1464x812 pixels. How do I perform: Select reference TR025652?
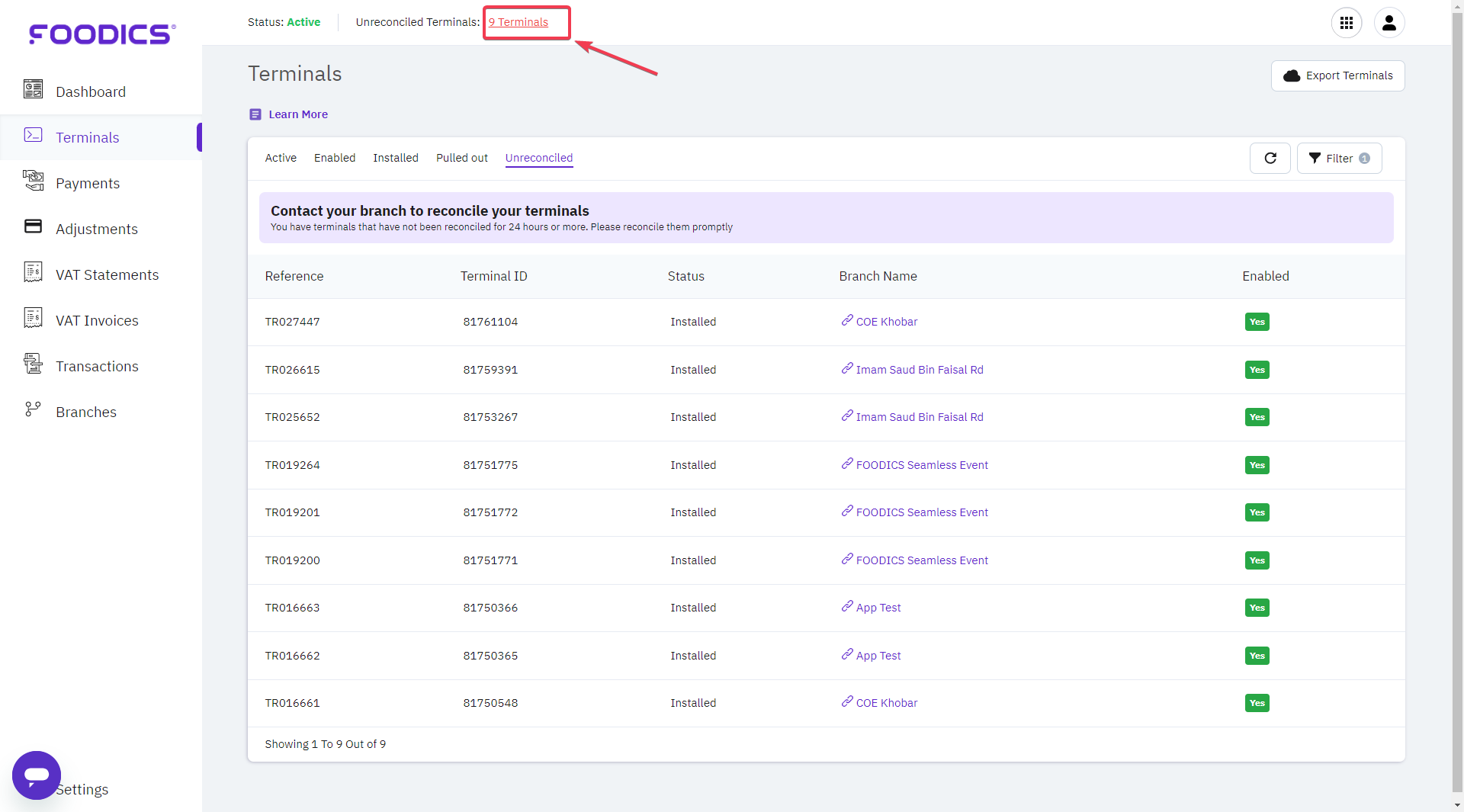click(293, 417)
